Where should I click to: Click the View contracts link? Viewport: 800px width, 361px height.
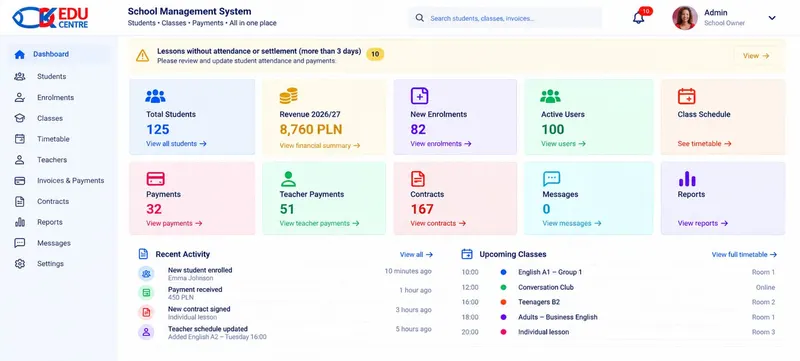pos(438,223)
